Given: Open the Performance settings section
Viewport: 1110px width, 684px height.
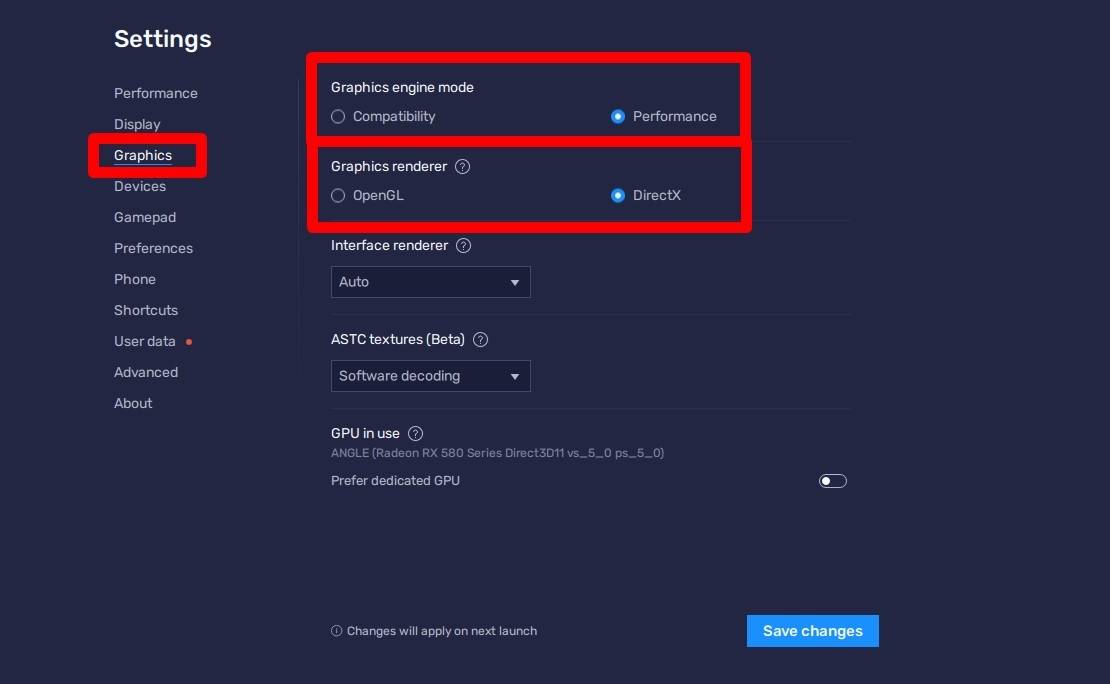Looking at the screenshot, I should [156, 93].
